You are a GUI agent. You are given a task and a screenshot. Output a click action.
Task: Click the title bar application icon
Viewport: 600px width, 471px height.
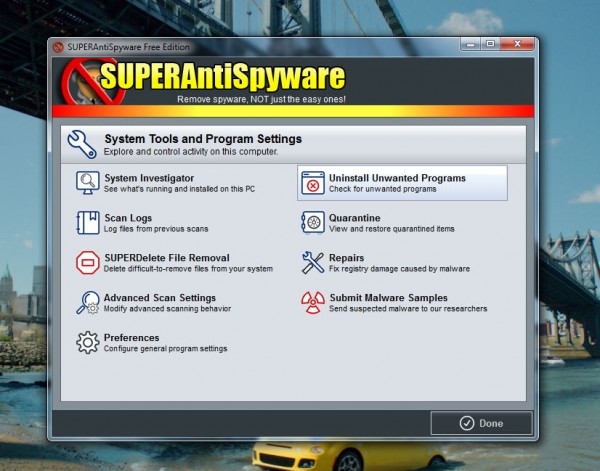coord(58,47)
